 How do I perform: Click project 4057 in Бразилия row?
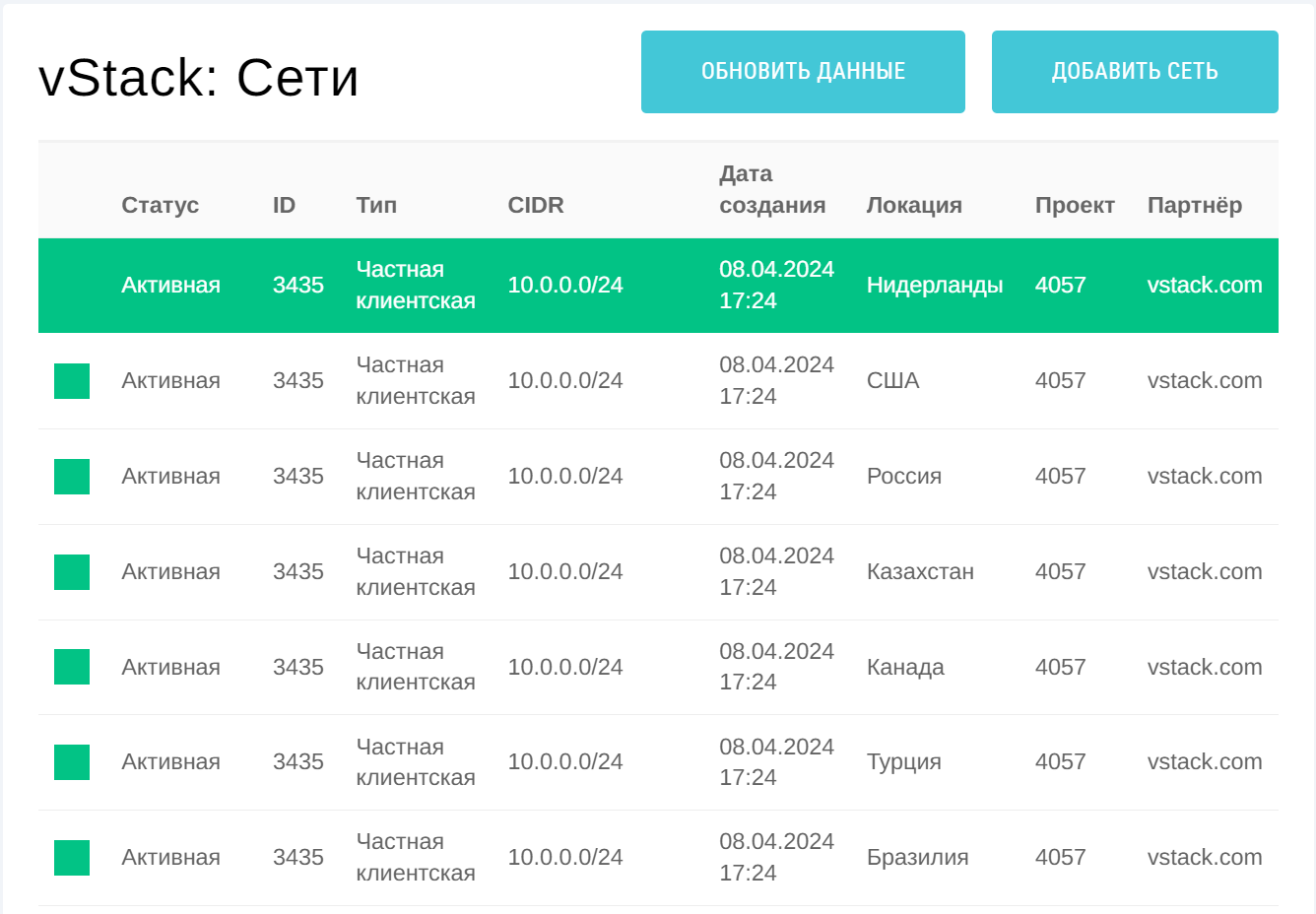click(1061, 858)
